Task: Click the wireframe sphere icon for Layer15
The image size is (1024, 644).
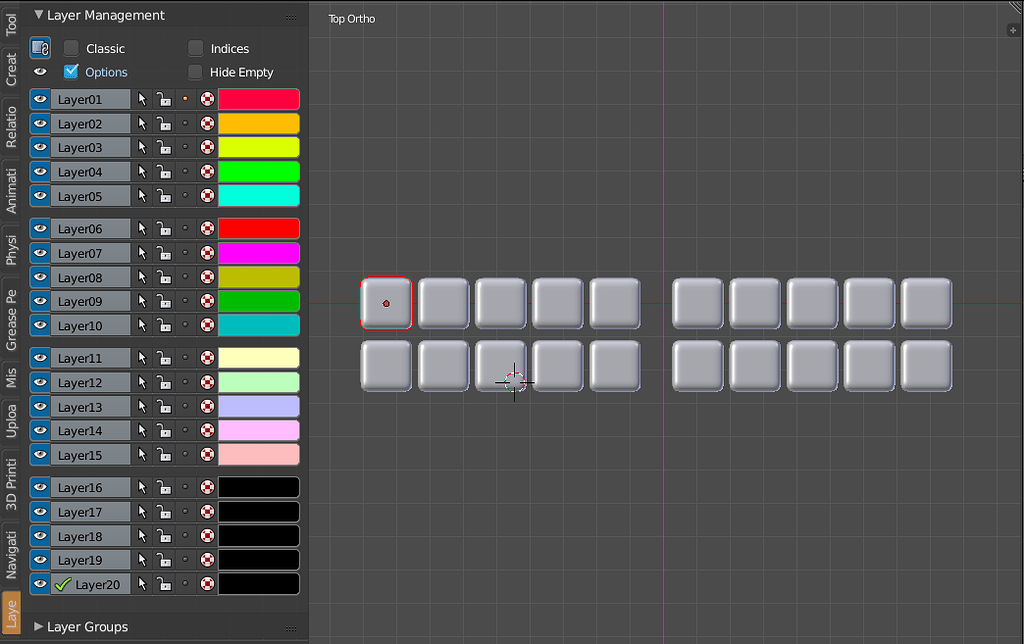Action: click(x=207, y=455)
